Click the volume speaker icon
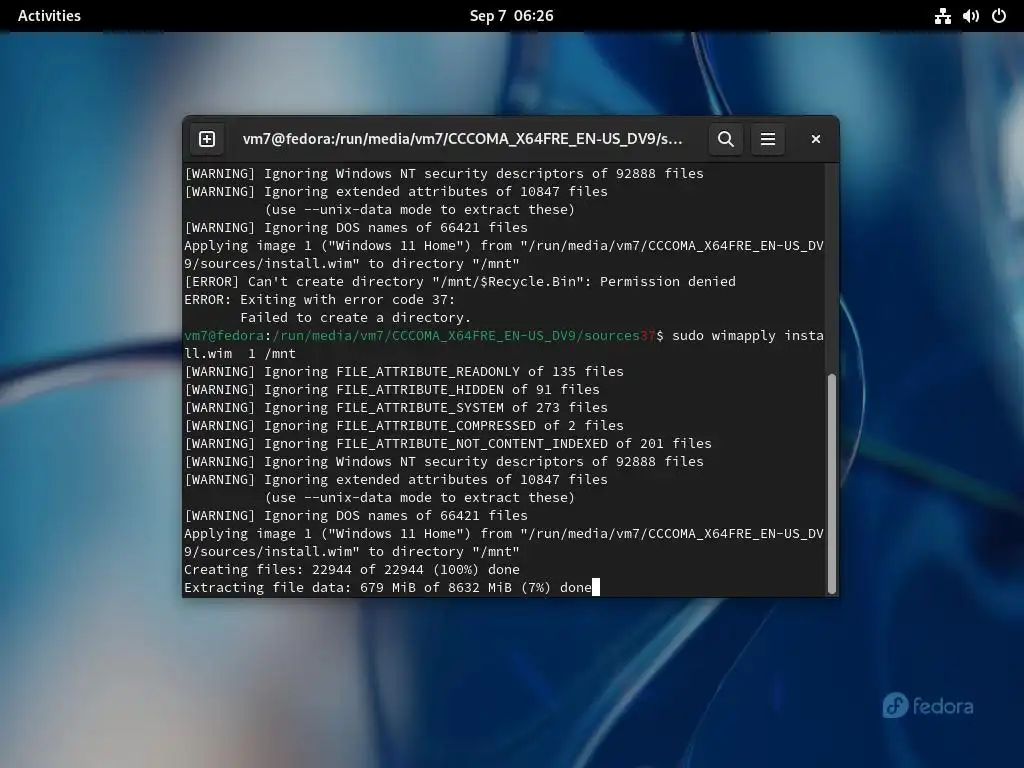1024x768 pixels. pyautogui.click(x=970, y=16)
